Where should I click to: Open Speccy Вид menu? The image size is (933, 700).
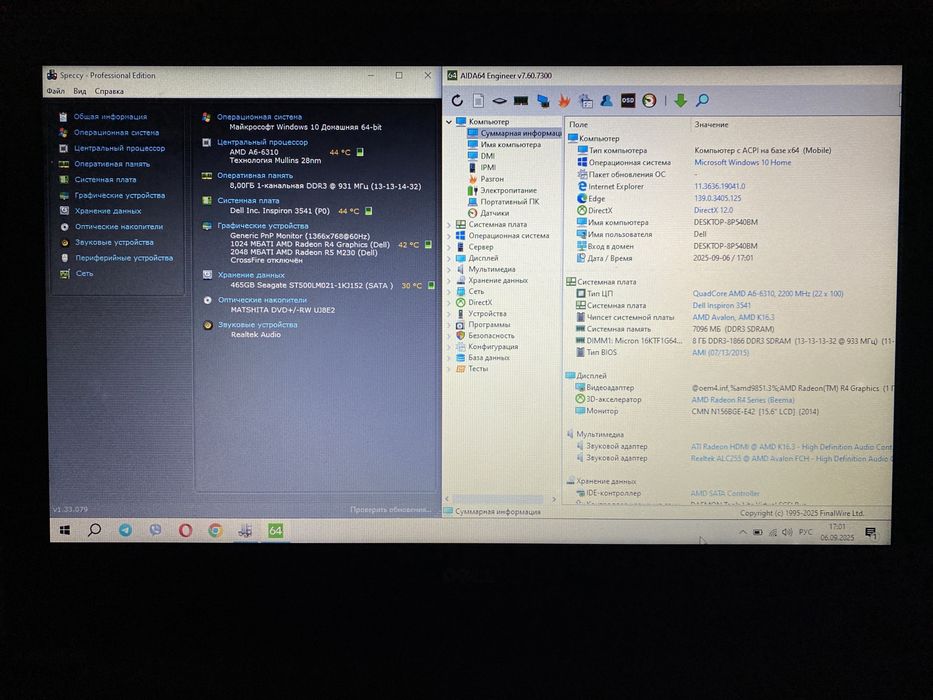click(80, 91)
